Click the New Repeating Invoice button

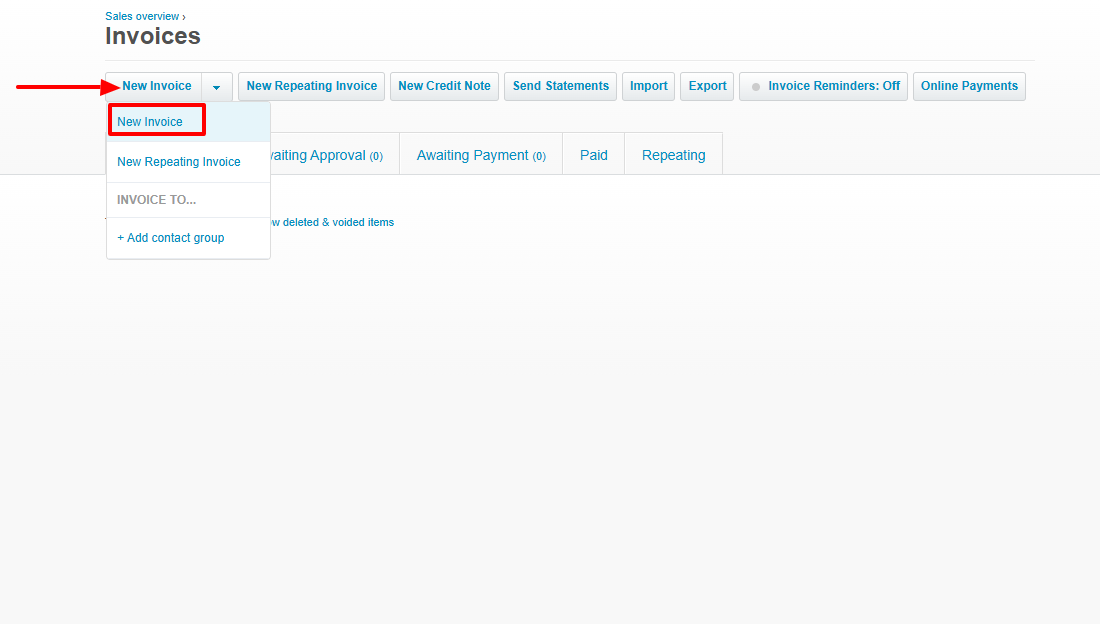pos(311,86)
